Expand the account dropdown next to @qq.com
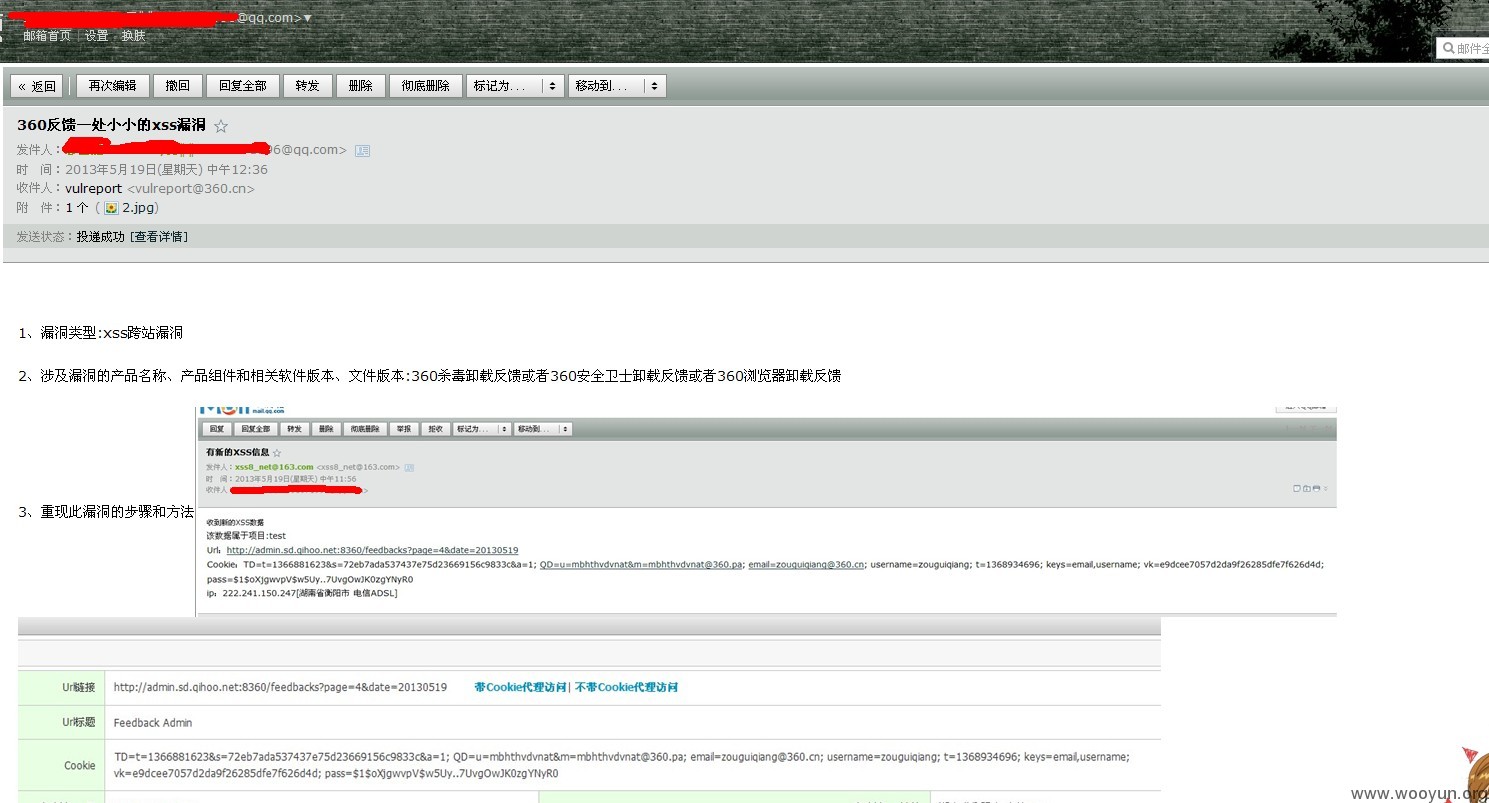This screenshot has width=1489, height=803. pyautogui.click(x=307, y=18)
